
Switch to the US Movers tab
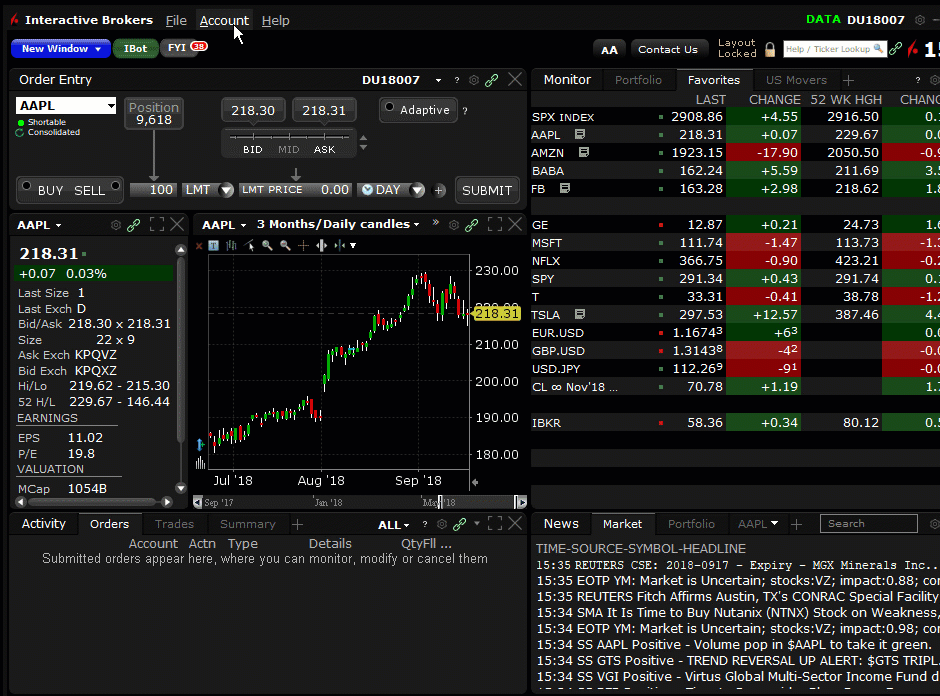[x=796, y=80]
